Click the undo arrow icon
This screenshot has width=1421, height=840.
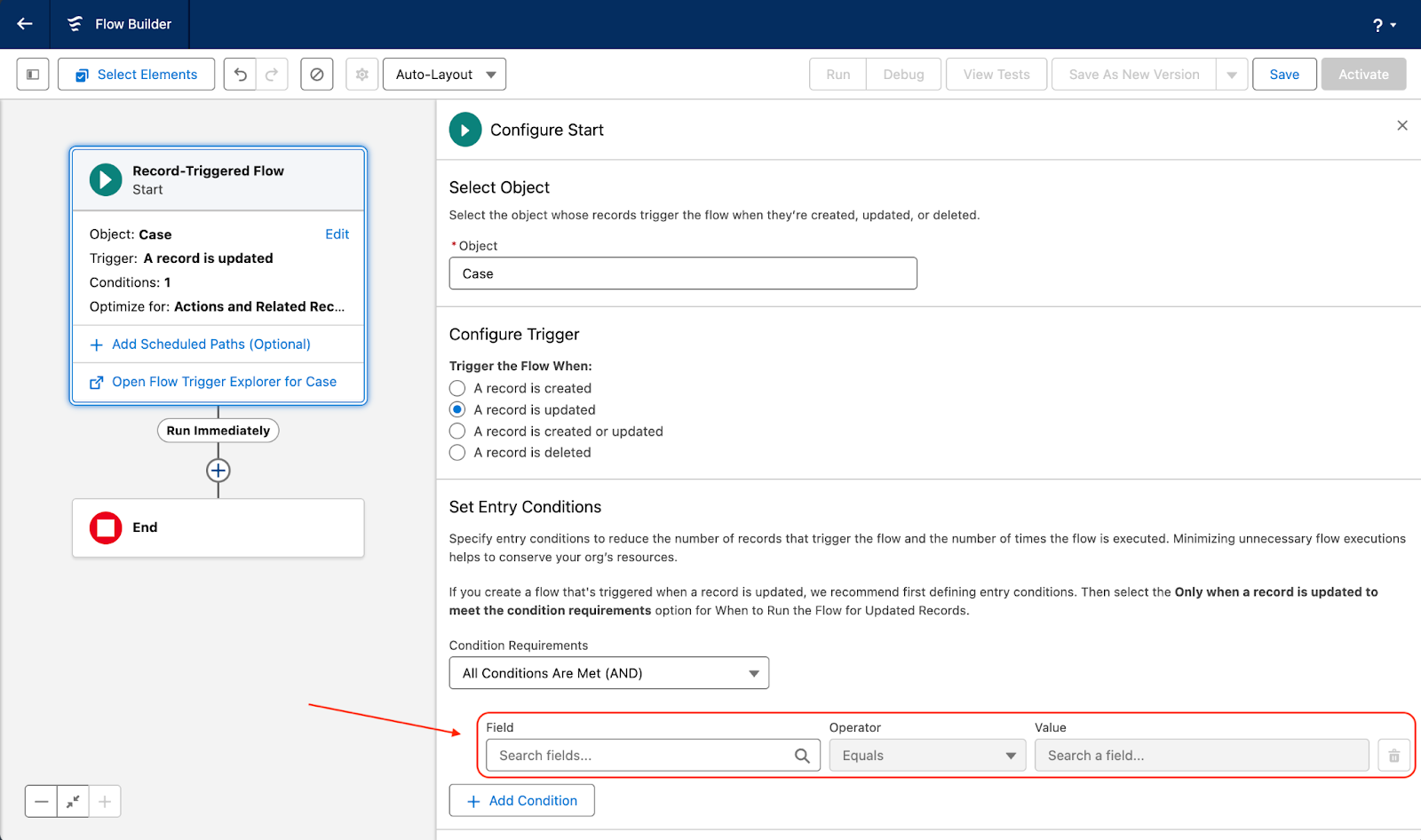pyautogui.click(x=240, y=75)
